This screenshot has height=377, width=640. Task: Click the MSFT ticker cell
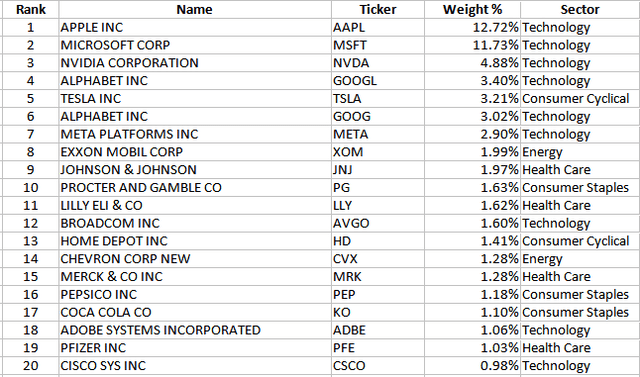[x=378, y=45]
